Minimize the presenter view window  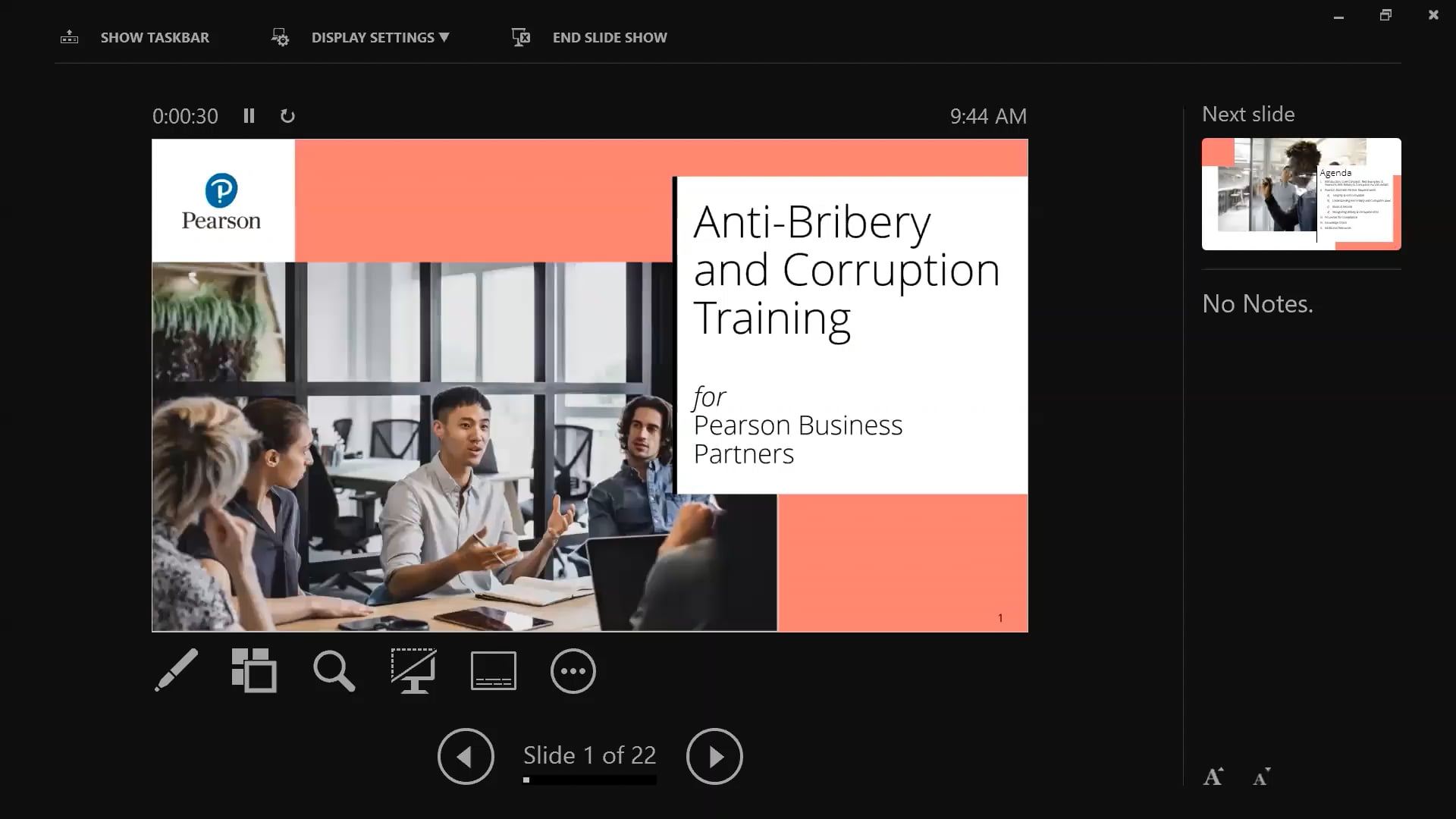pos(1338,16)
